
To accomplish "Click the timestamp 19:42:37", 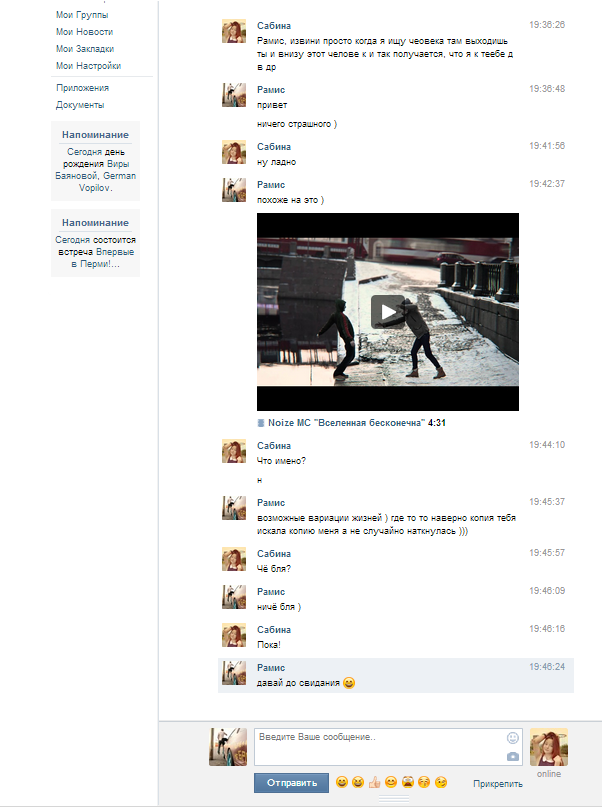I will [547, 184].
